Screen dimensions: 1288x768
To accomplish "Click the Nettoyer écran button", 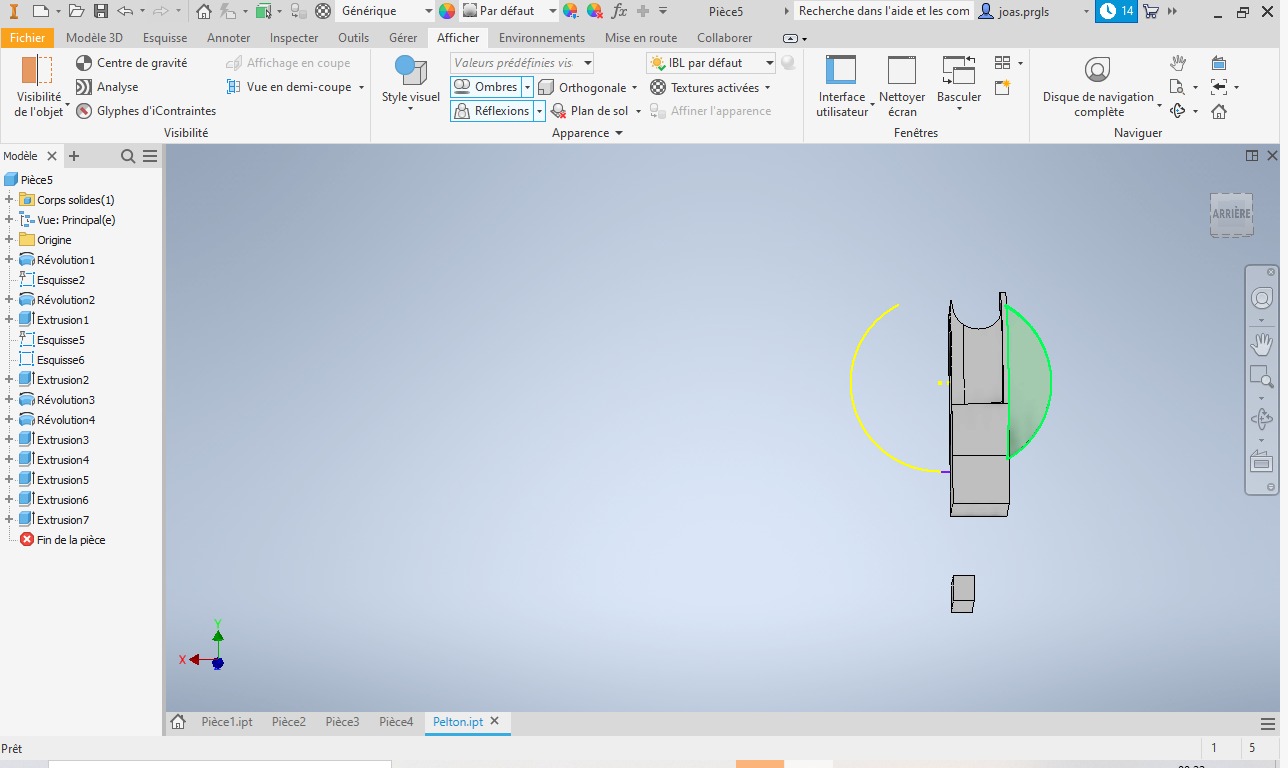I will pos(901,87).
